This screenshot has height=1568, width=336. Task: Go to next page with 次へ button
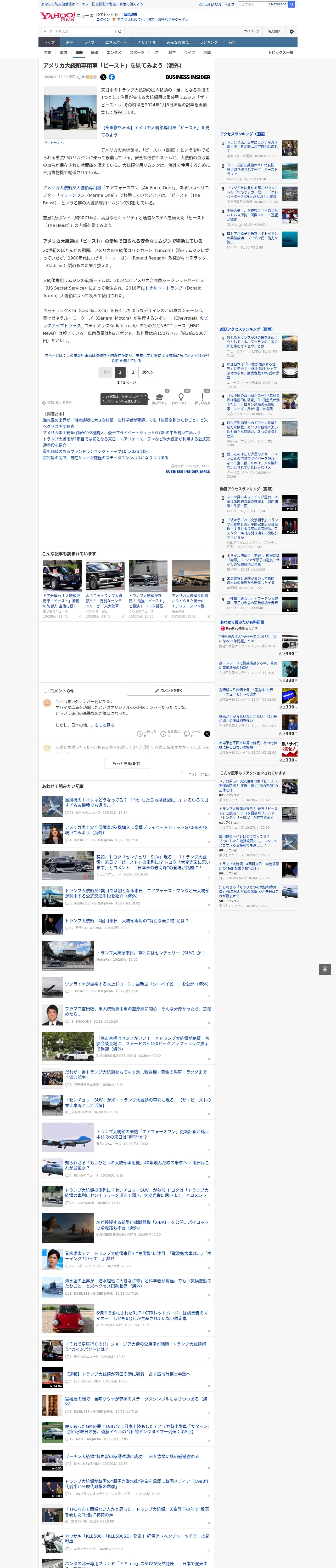click(147, 372)
